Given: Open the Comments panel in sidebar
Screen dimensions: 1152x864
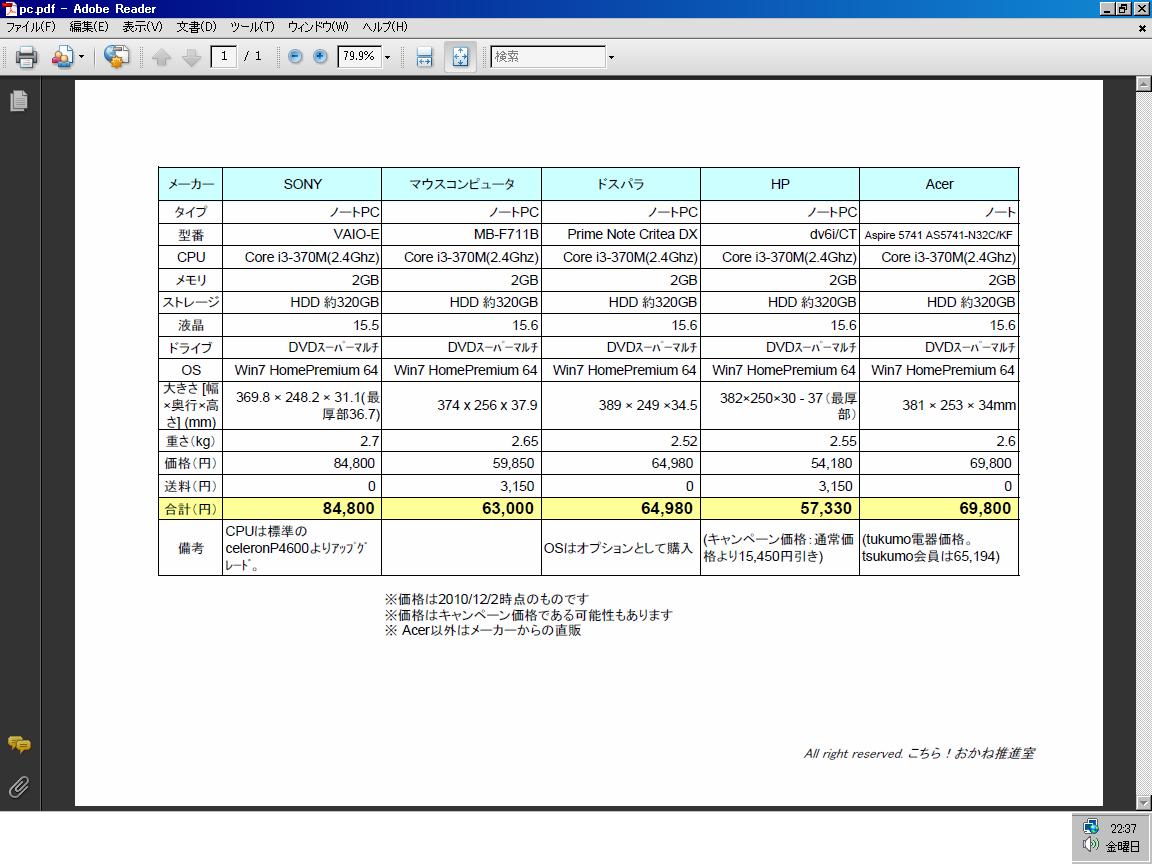Looking at the screenshot, I should pos(19,744).
